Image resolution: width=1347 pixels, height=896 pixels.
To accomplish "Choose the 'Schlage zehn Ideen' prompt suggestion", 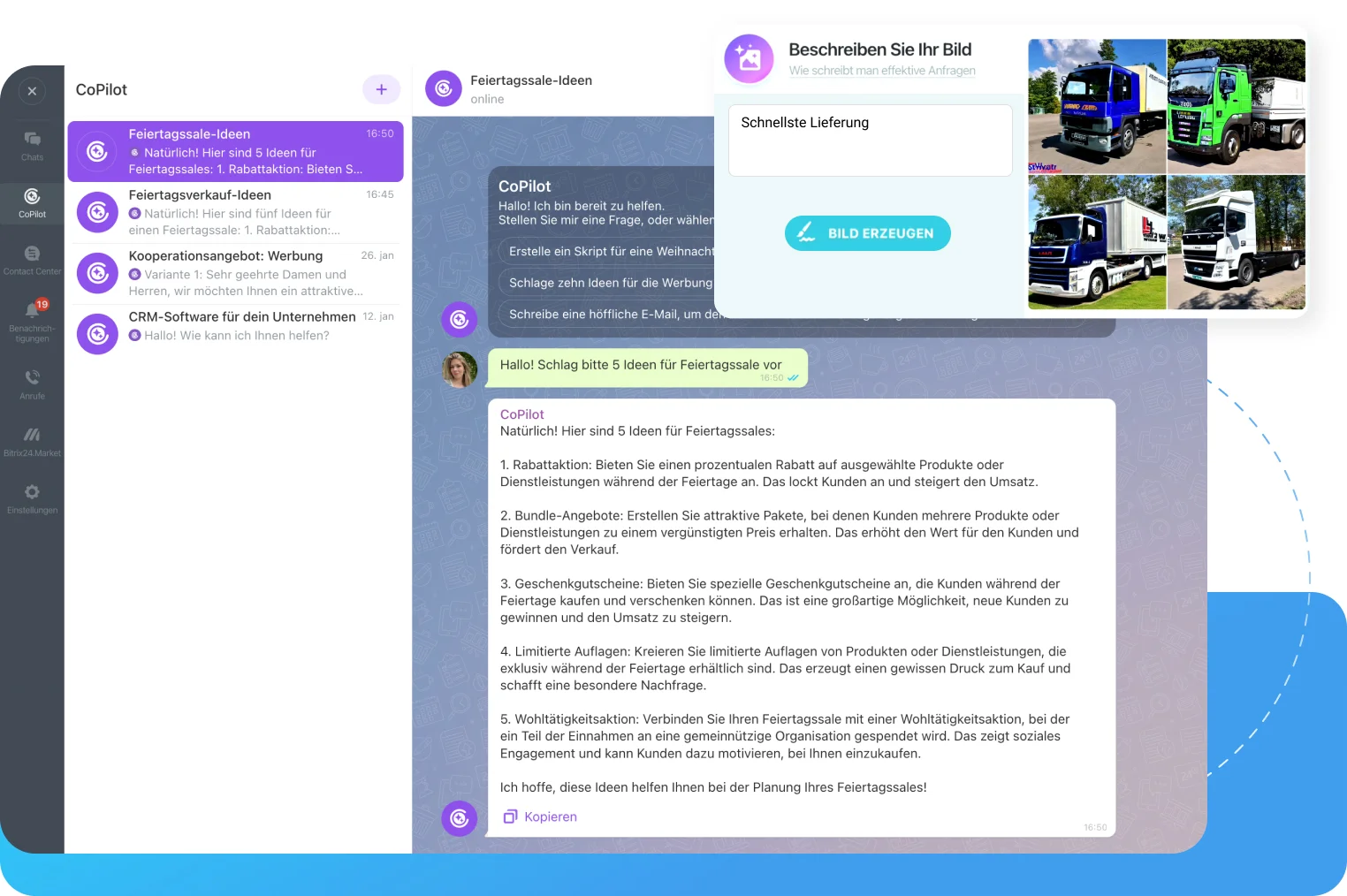I will pyautogui.click(x=610, y=283).
